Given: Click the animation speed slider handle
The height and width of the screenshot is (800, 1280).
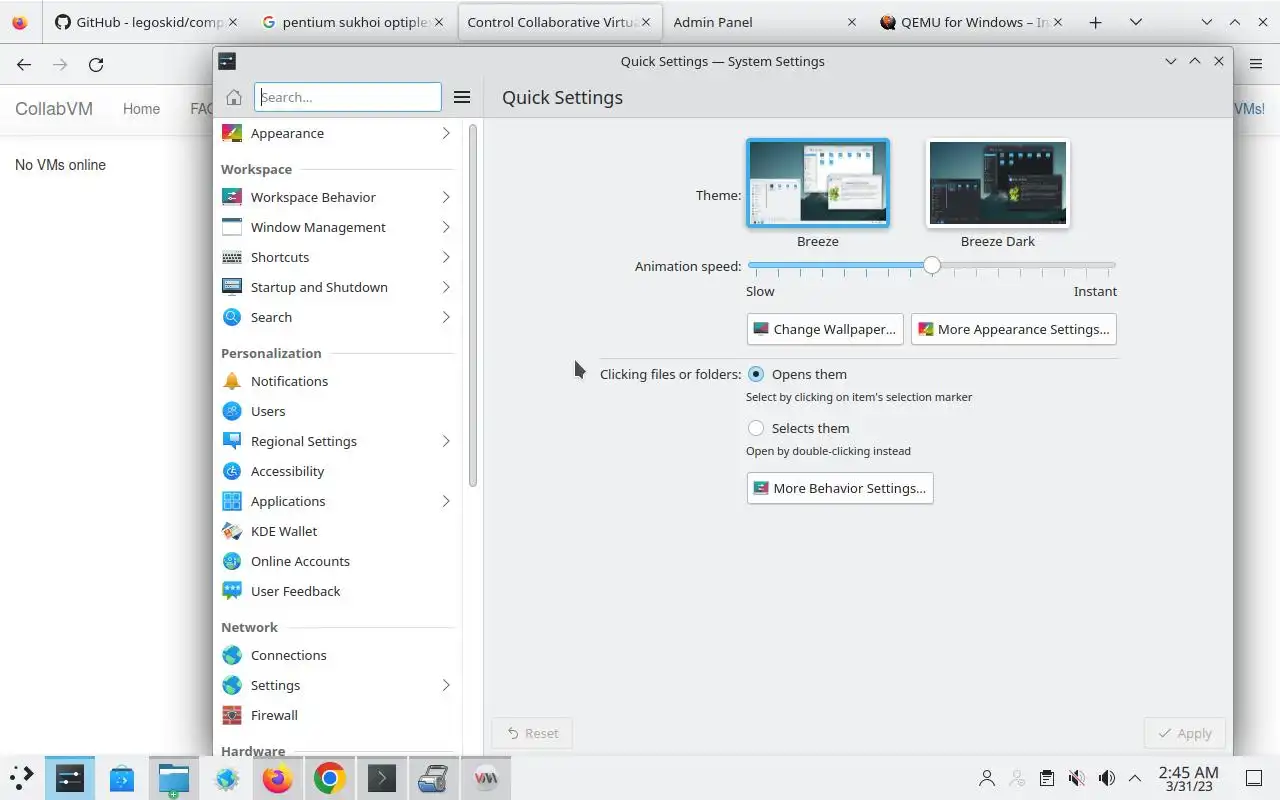Looking at the screenshot, I should coord(932,266).
